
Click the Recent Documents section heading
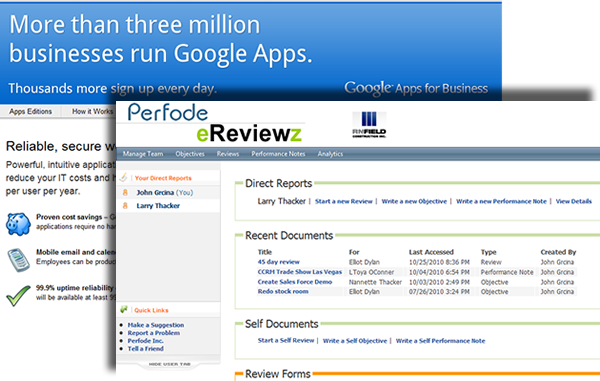pyautogui.click(x=289, y=236)
